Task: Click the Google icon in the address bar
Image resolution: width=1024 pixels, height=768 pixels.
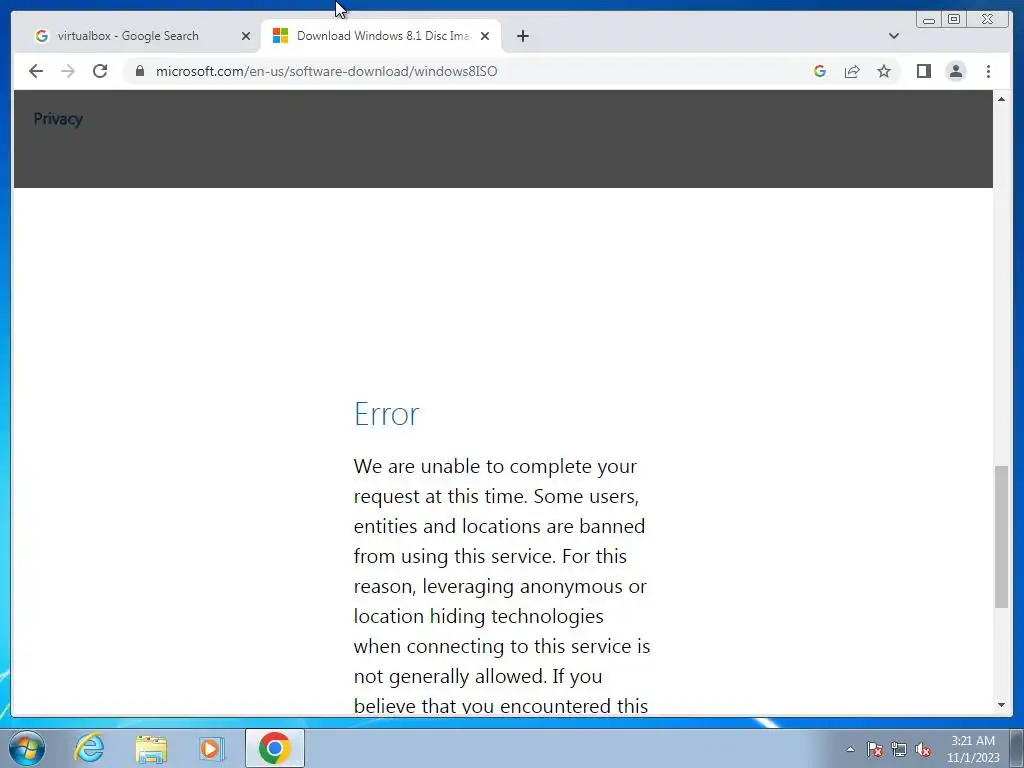Action: 820,71
